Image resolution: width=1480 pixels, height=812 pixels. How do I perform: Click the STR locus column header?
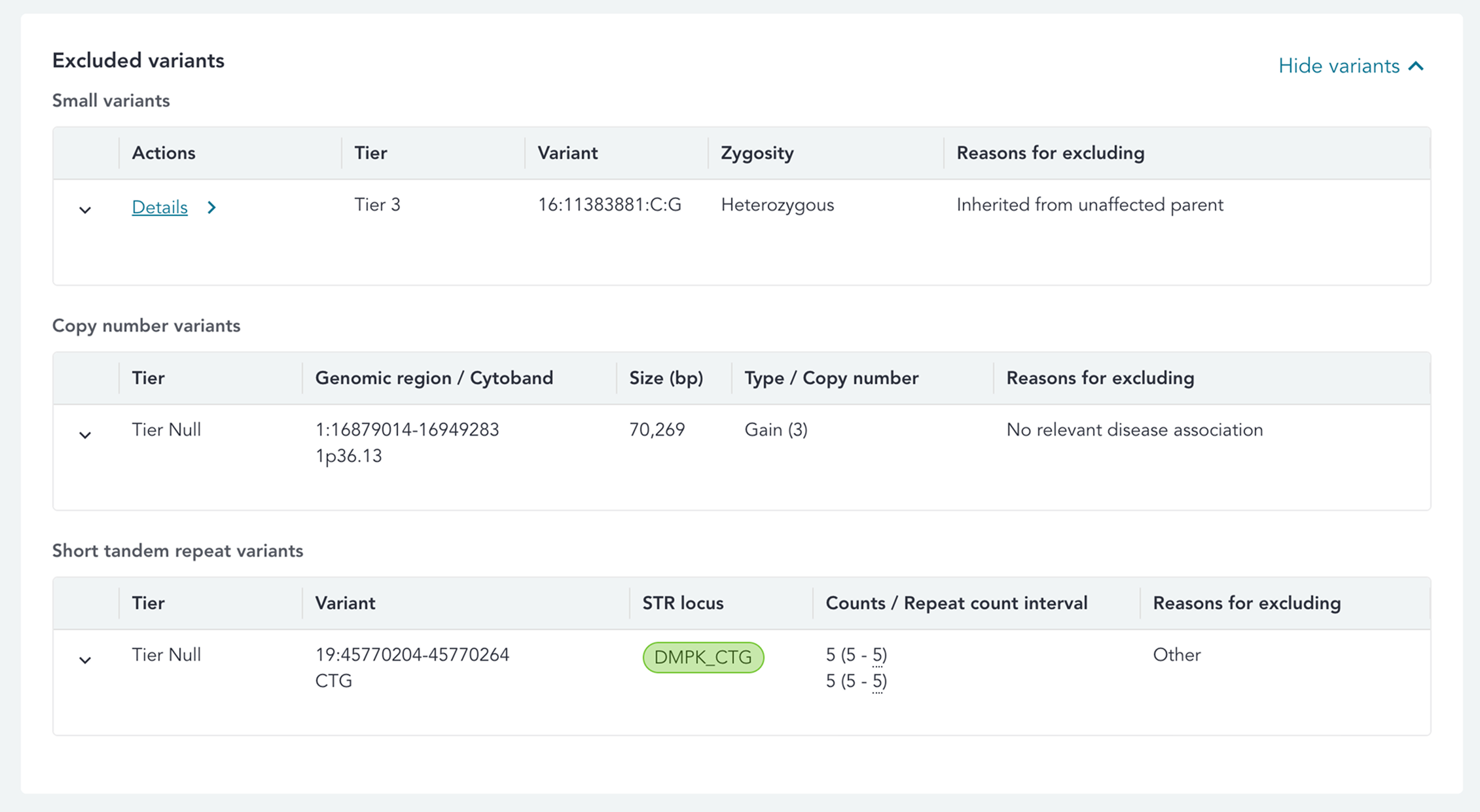683,603
